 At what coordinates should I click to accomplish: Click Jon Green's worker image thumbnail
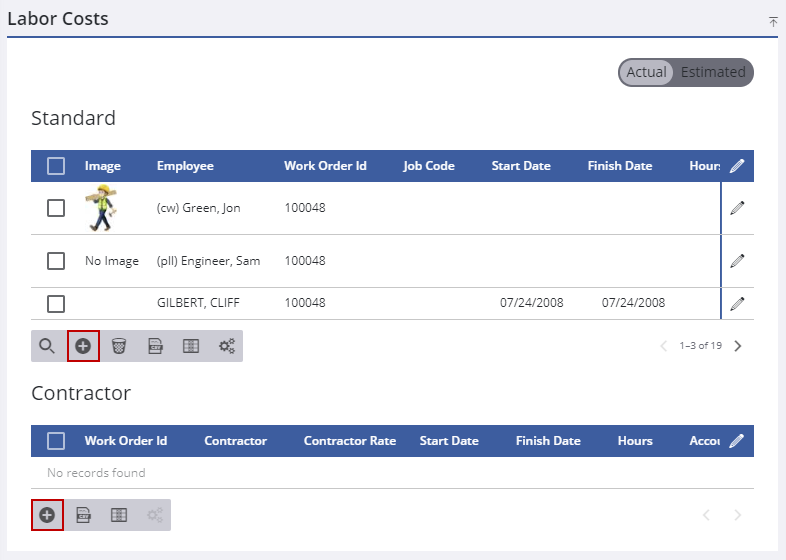[101, 208]
